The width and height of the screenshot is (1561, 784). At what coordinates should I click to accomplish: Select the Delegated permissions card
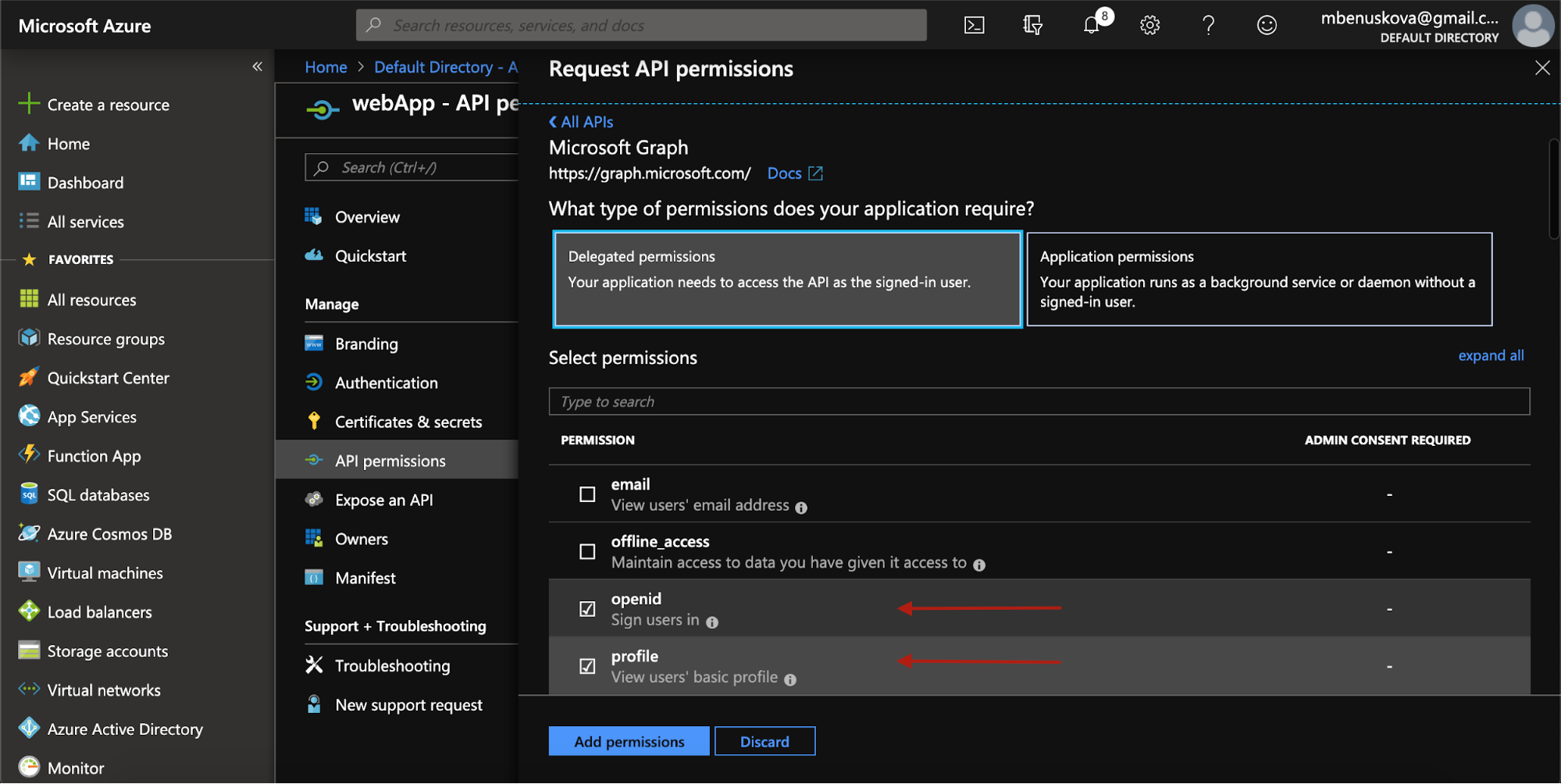click(787, 279)
